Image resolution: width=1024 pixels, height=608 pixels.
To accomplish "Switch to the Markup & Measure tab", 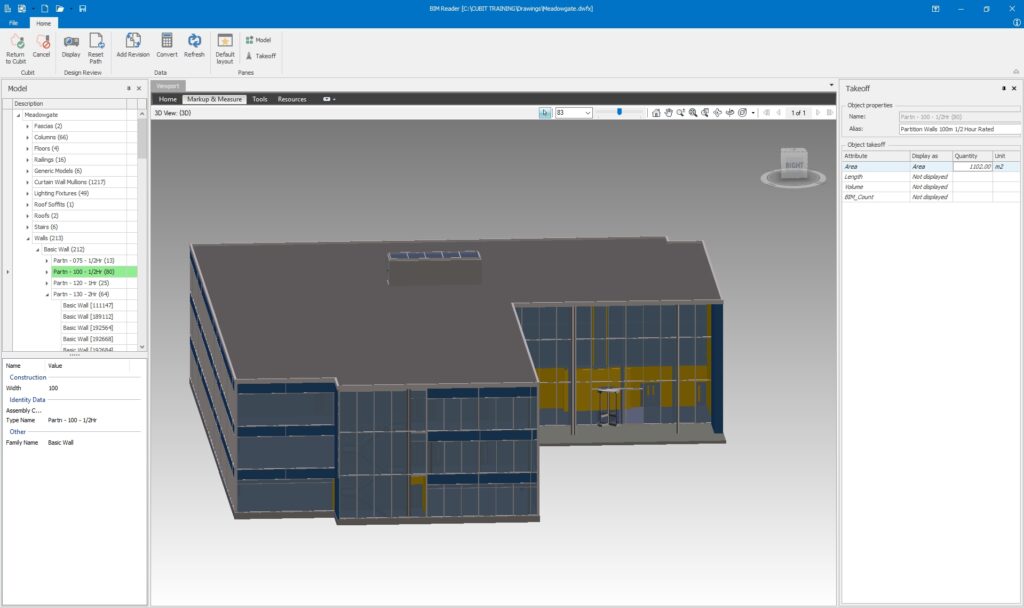I will (214, 100).
